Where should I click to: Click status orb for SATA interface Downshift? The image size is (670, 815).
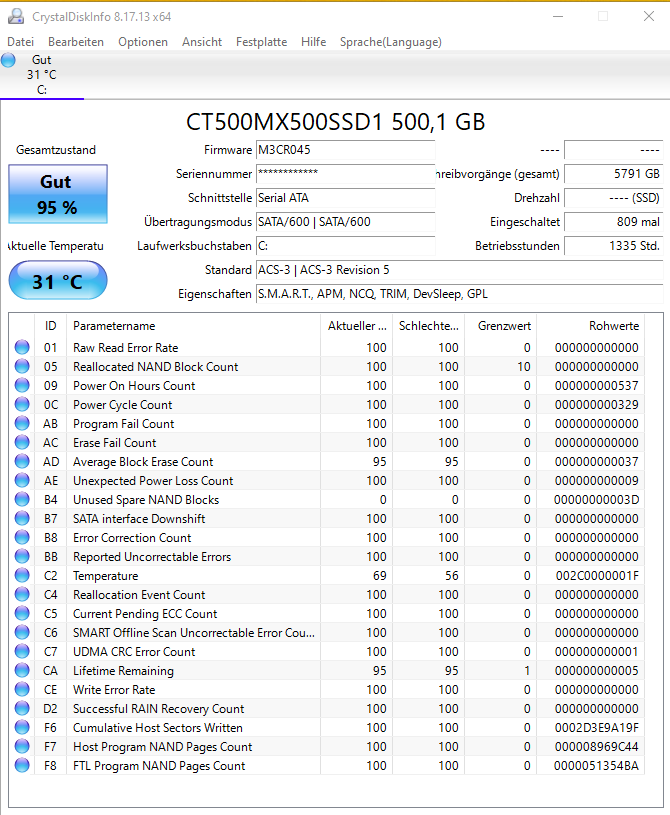point(22,518)
